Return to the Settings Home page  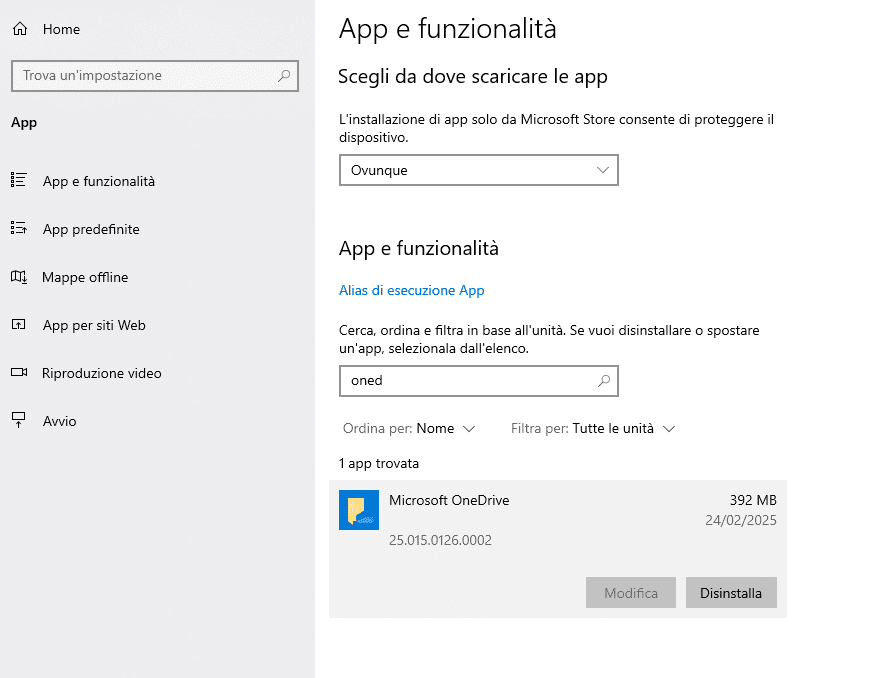tap(60, 29)
